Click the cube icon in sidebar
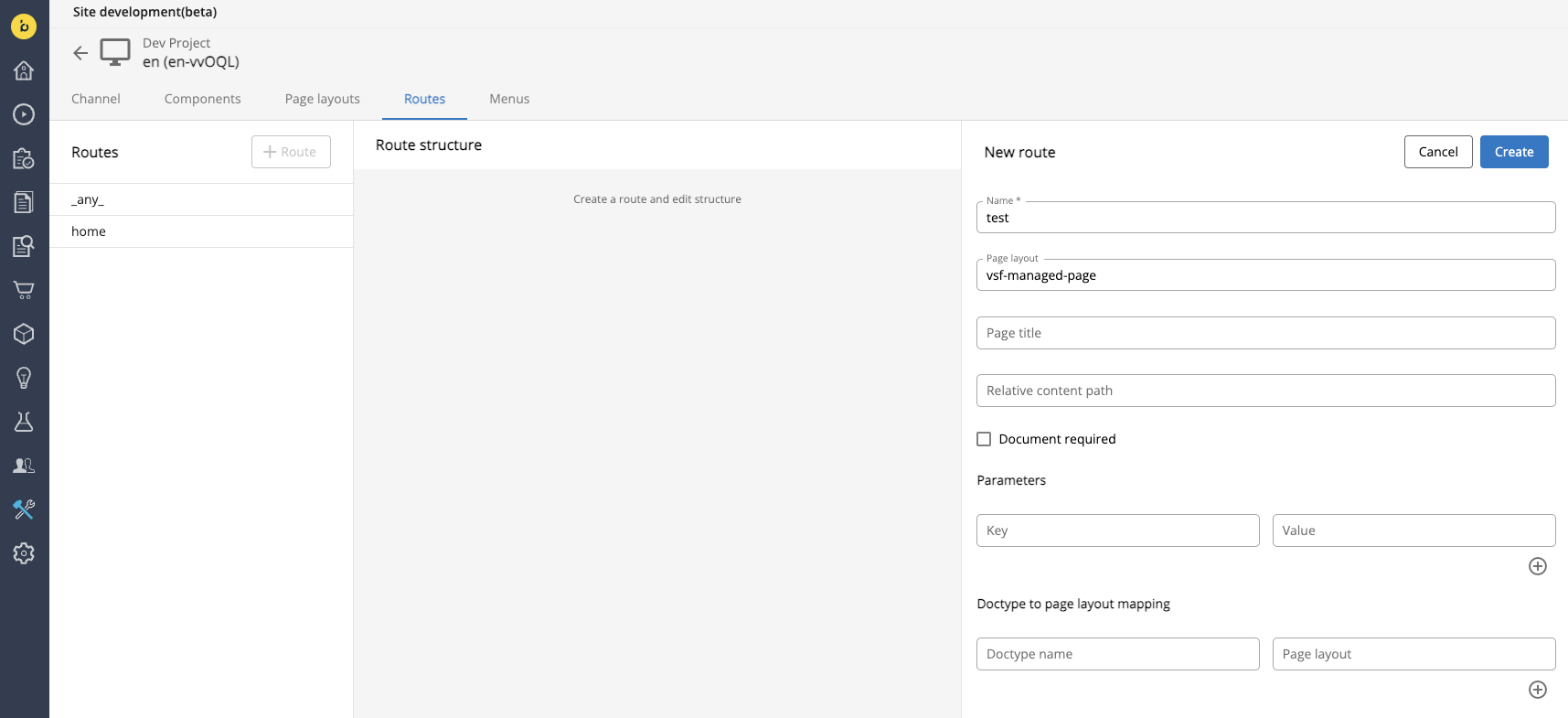This screenshot has height=718, width=1568. (24, 334)
